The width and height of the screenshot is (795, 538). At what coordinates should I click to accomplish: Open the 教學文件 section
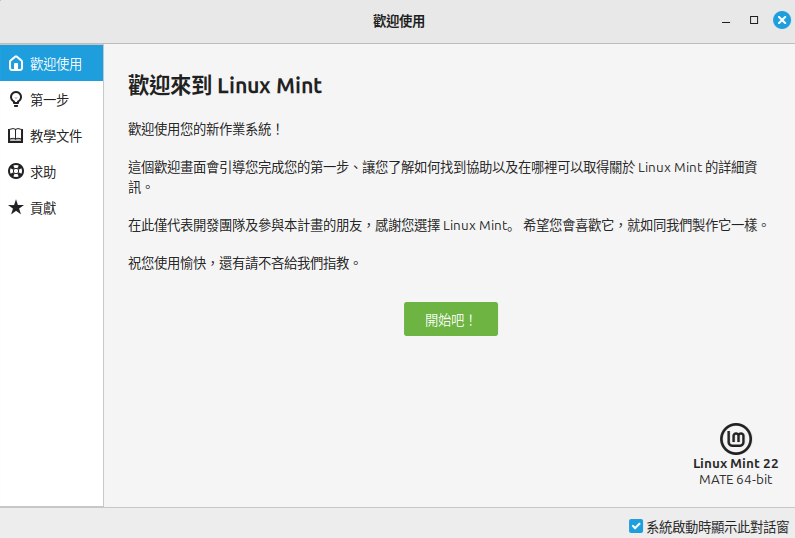tap(56, 136)
